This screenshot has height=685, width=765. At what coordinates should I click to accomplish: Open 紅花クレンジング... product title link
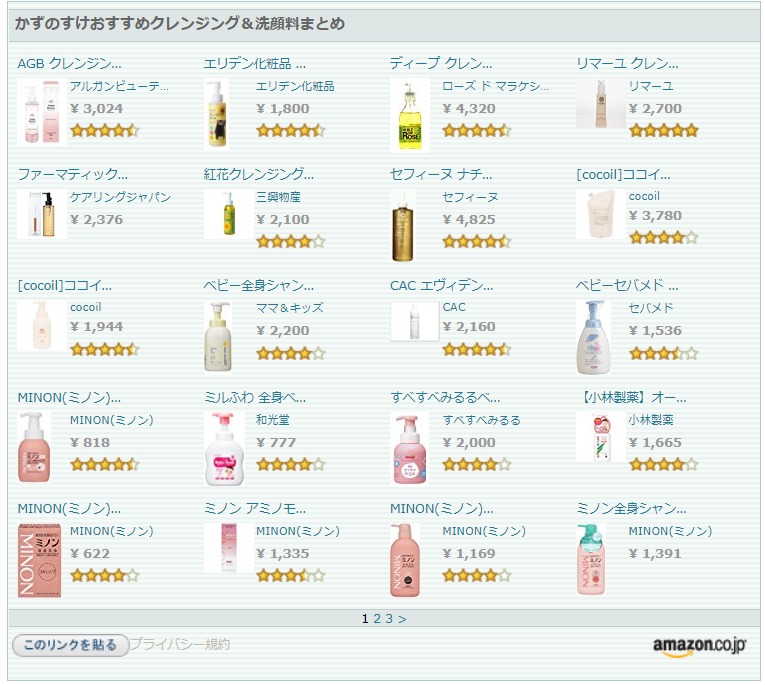259,174
